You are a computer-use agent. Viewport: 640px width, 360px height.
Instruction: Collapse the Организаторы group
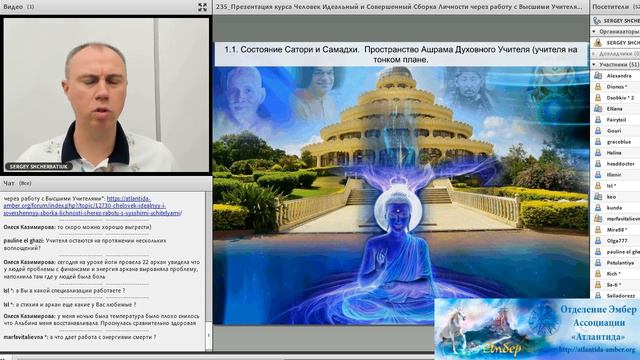coord(594,31)
